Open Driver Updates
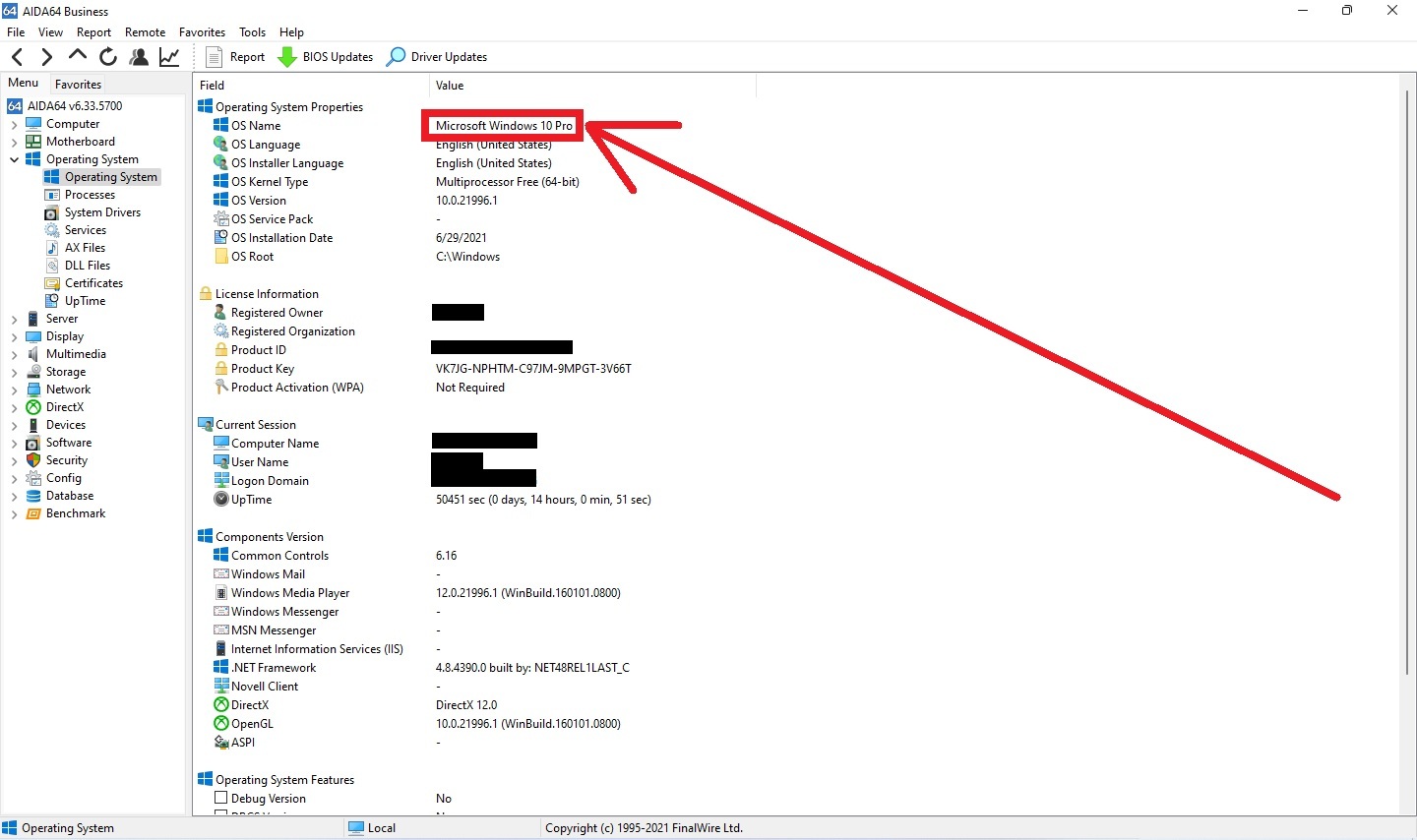Viewport: 1417px width, 840px height. coord(437,57)
